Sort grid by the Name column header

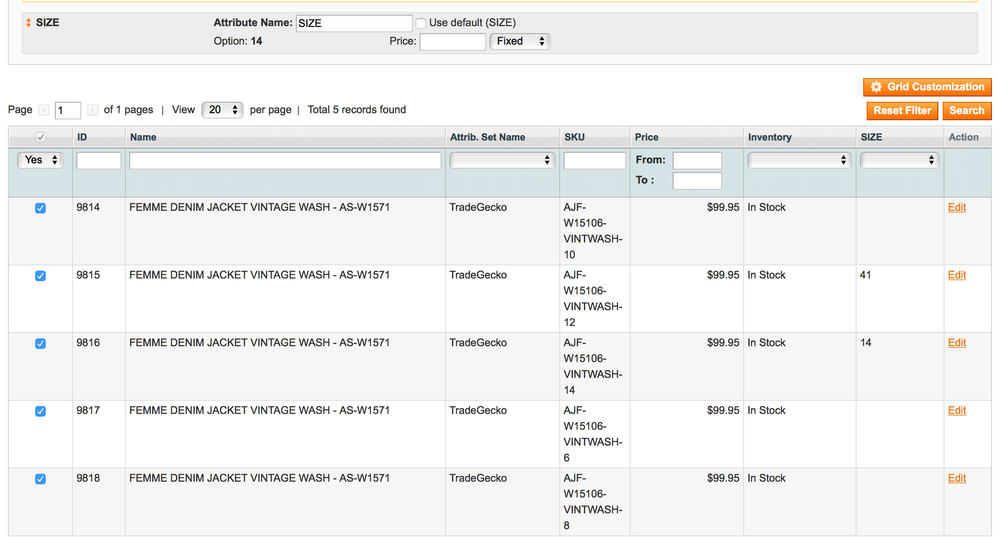(143, 137)
